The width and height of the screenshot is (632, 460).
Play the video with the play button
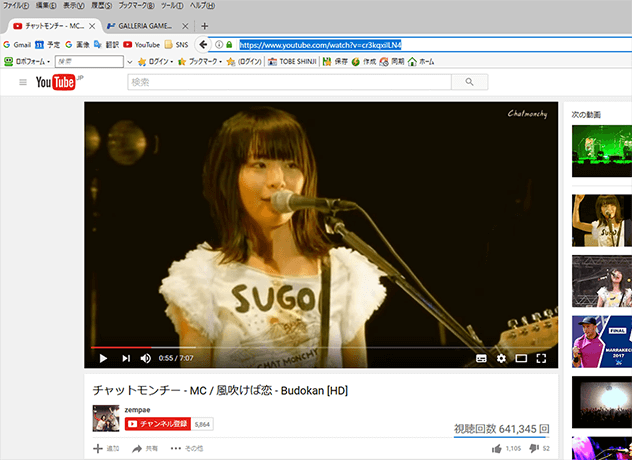[103, 358]
